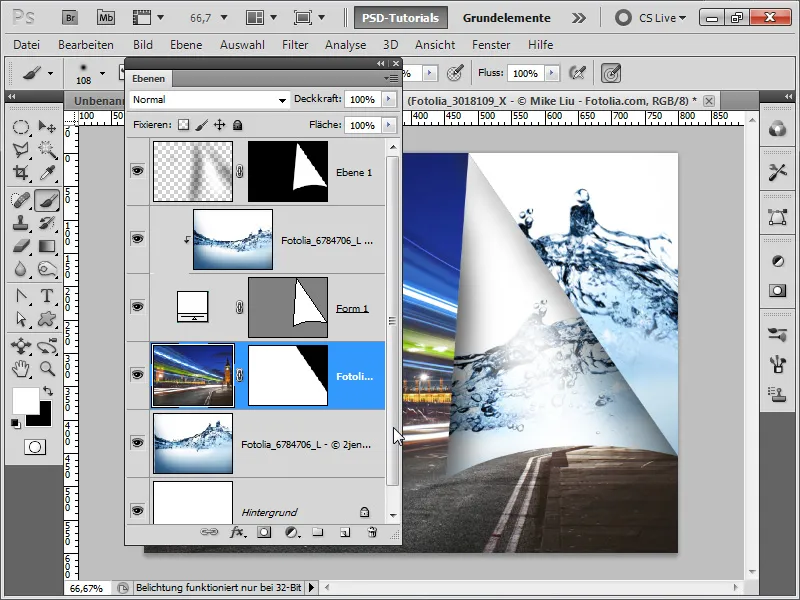Select the Custom Shape tool
Viewport: 800px width, 600px height.
47,319
